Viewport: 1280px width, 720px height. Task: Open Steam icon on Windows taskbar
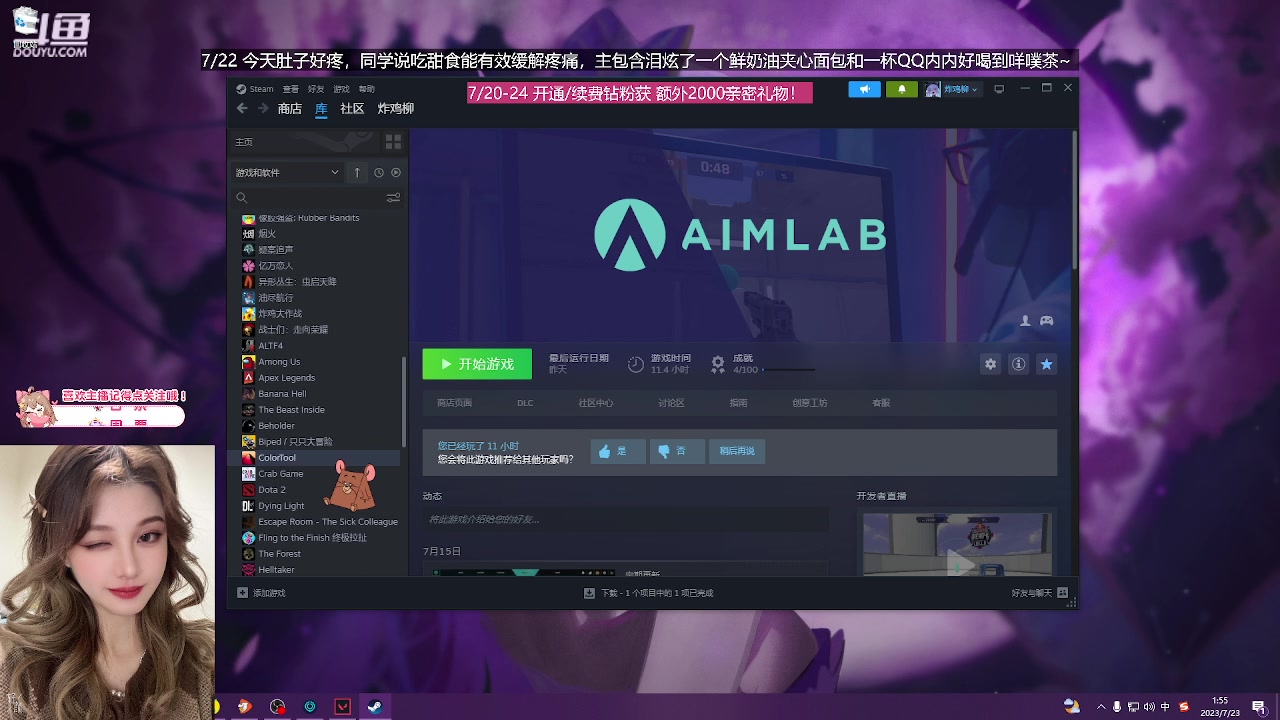[x=373, y=706]
